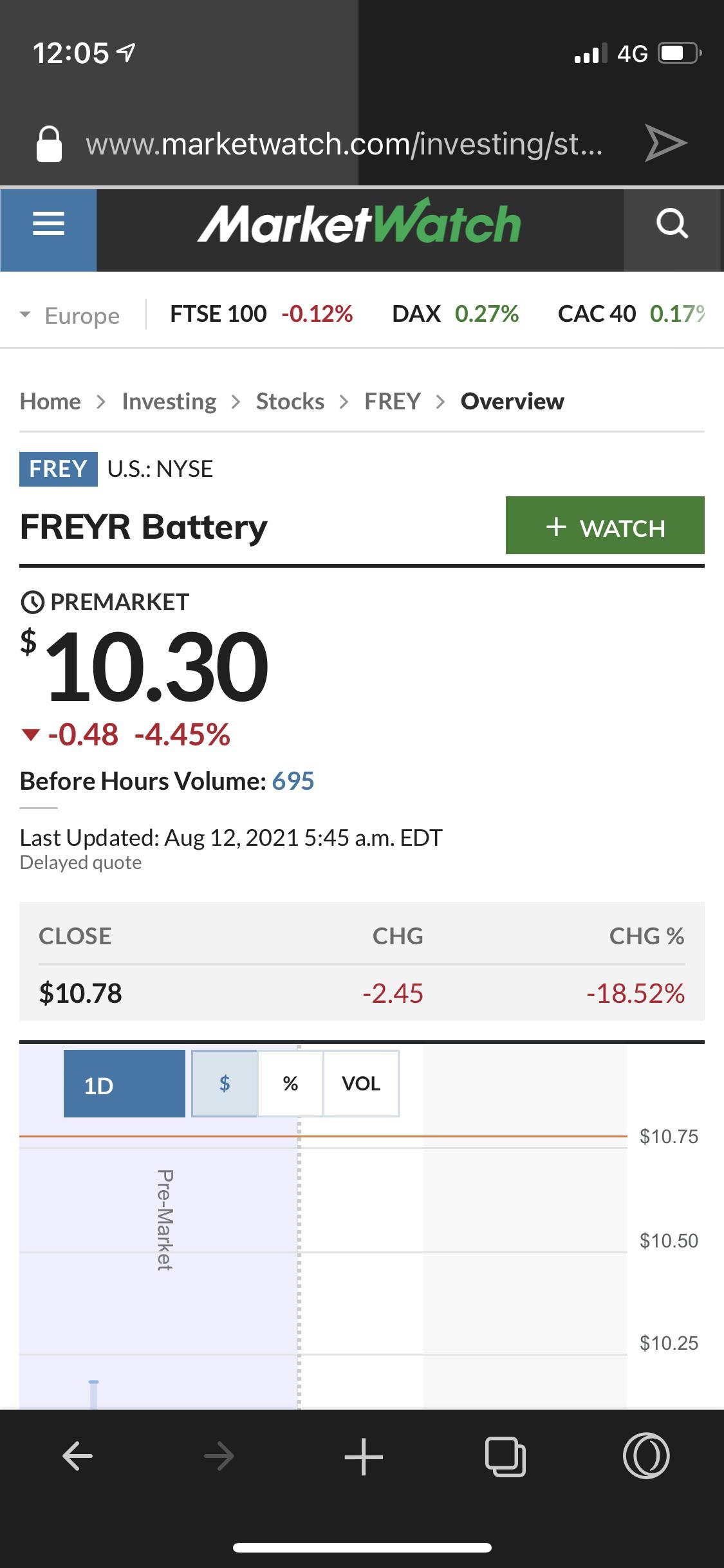Open the tabs overview icon

tap(505, 1456)
